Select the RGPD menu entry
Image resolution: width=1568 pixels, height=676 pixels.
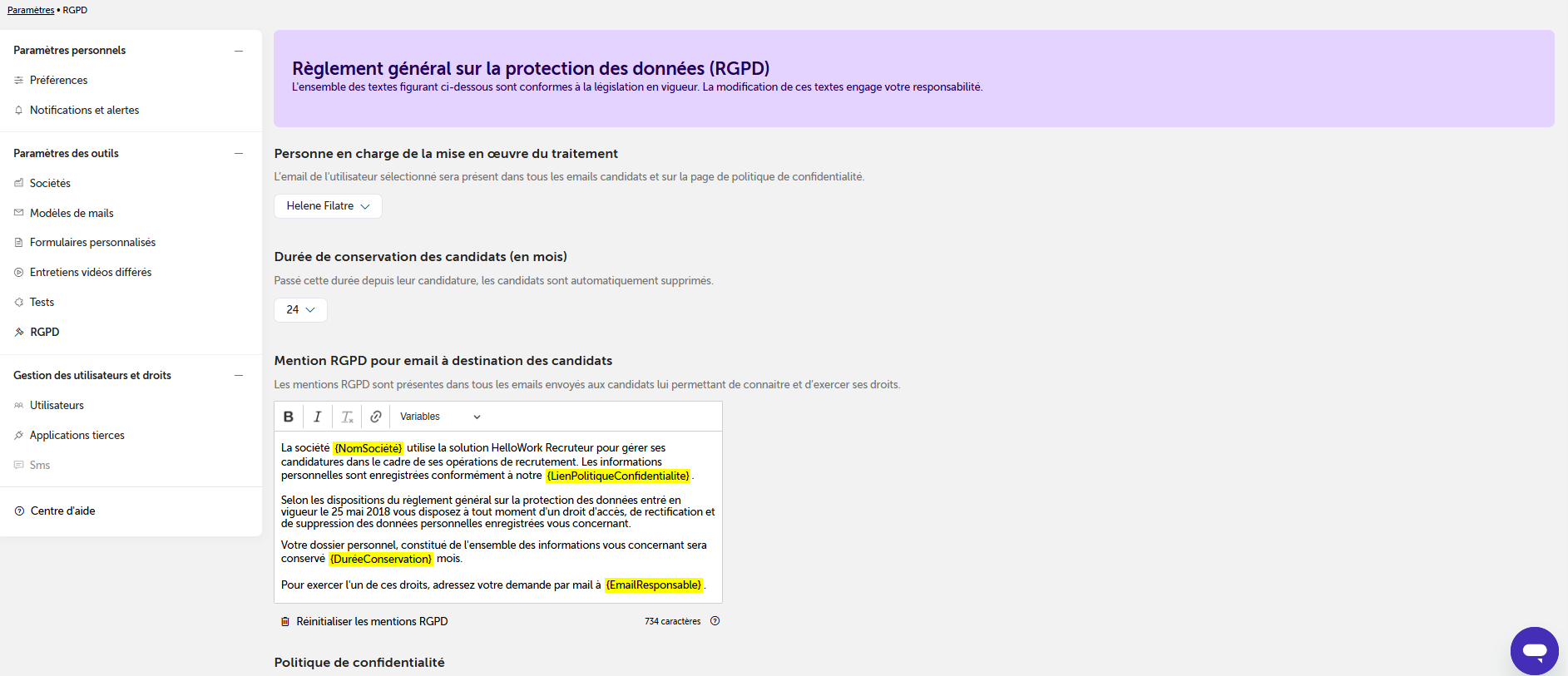tap(45, 333)
